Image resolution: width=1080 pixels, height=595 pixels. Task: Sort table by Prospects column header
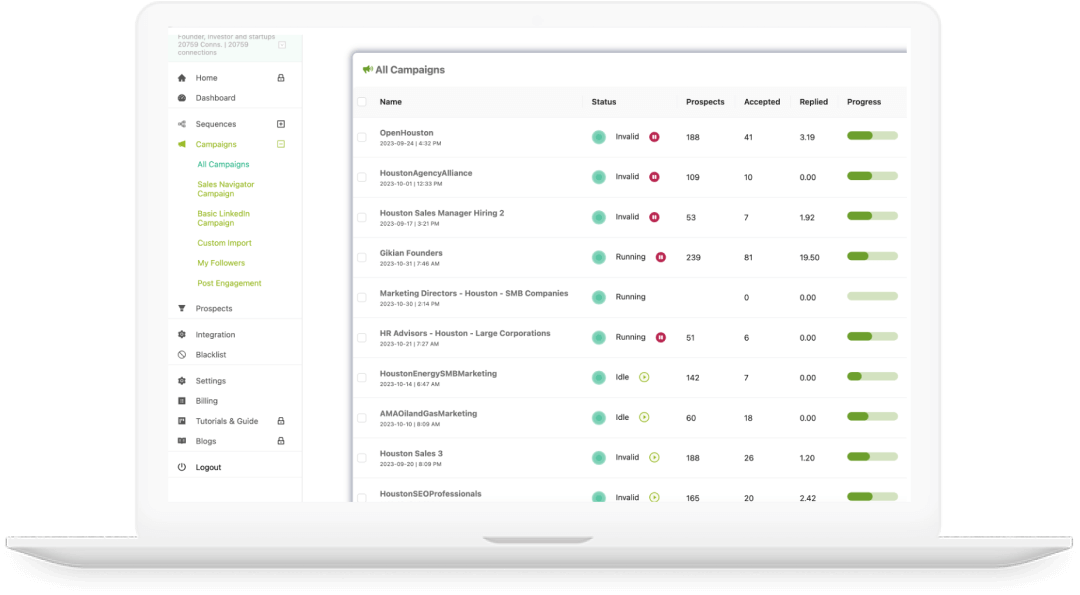point(705,102)
